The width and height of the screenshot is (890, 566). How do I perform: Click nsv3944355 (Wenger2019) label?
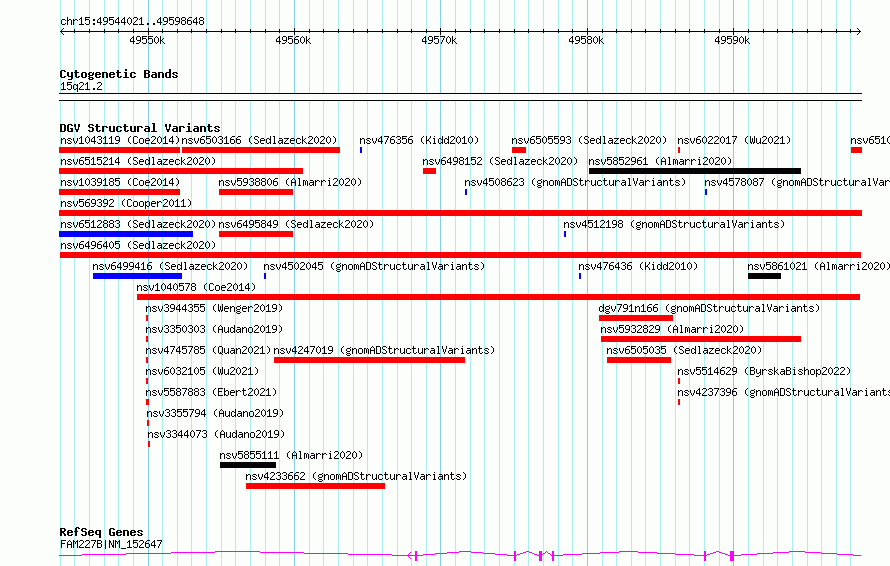(214, 308)
